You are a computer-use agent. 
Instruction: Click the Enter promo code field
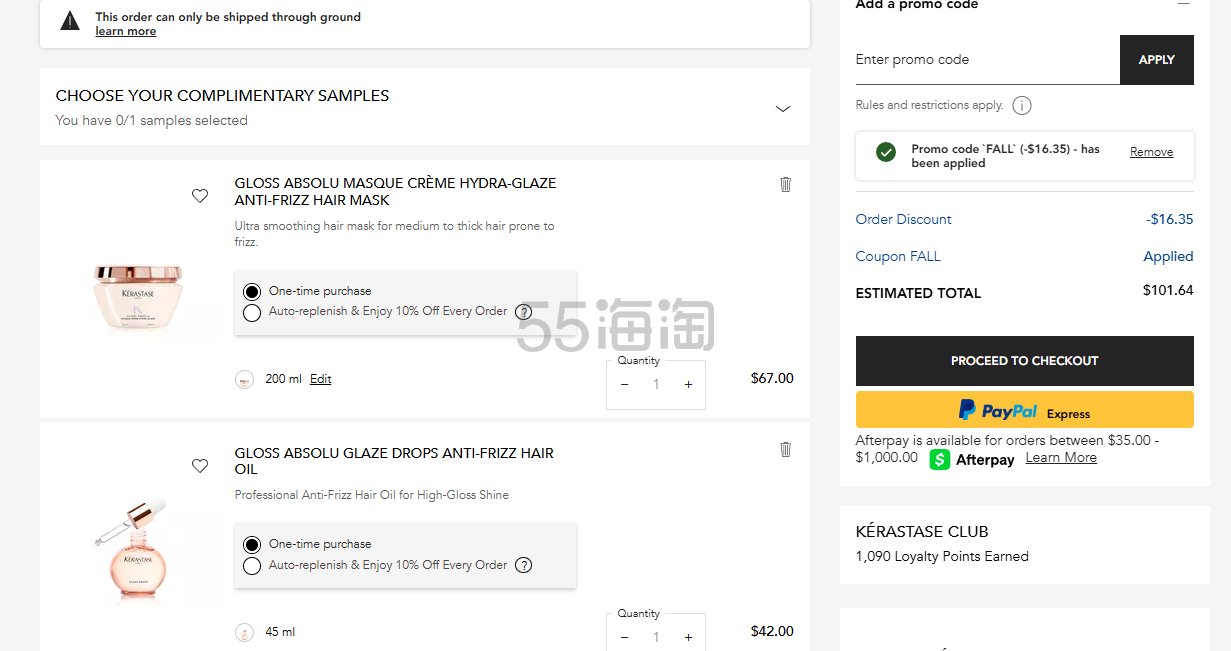[987, 60]
